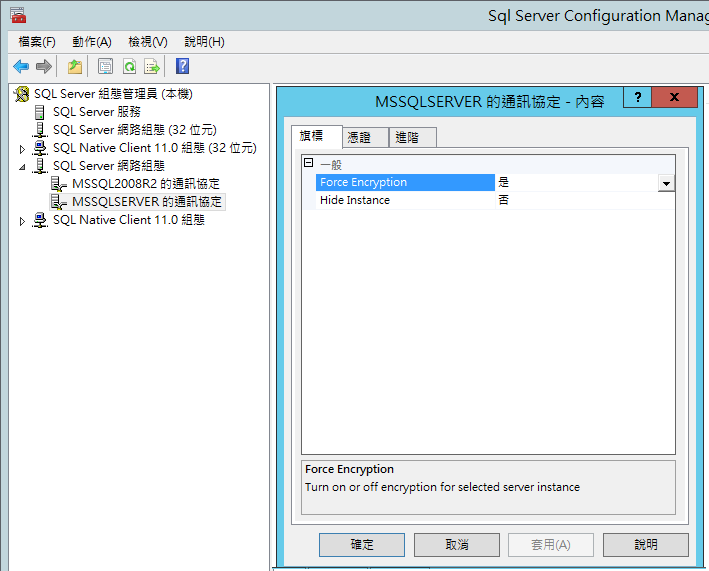Open the 檢視(V) menu
Viewport: 709px width, 571px height.
[148, 42]
